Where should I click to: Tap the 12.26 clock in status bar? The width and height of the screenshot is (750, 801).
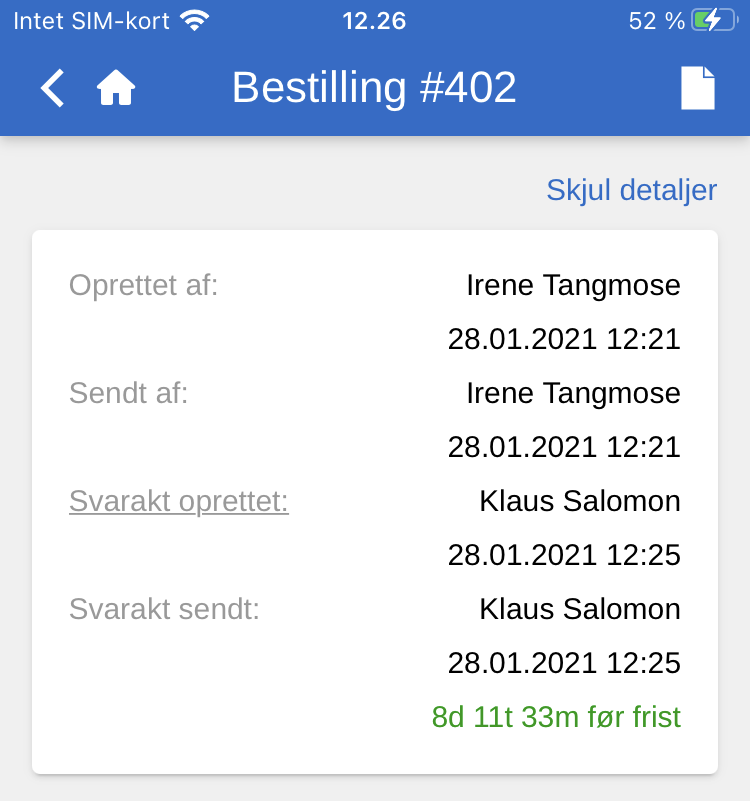pos(374,21)
